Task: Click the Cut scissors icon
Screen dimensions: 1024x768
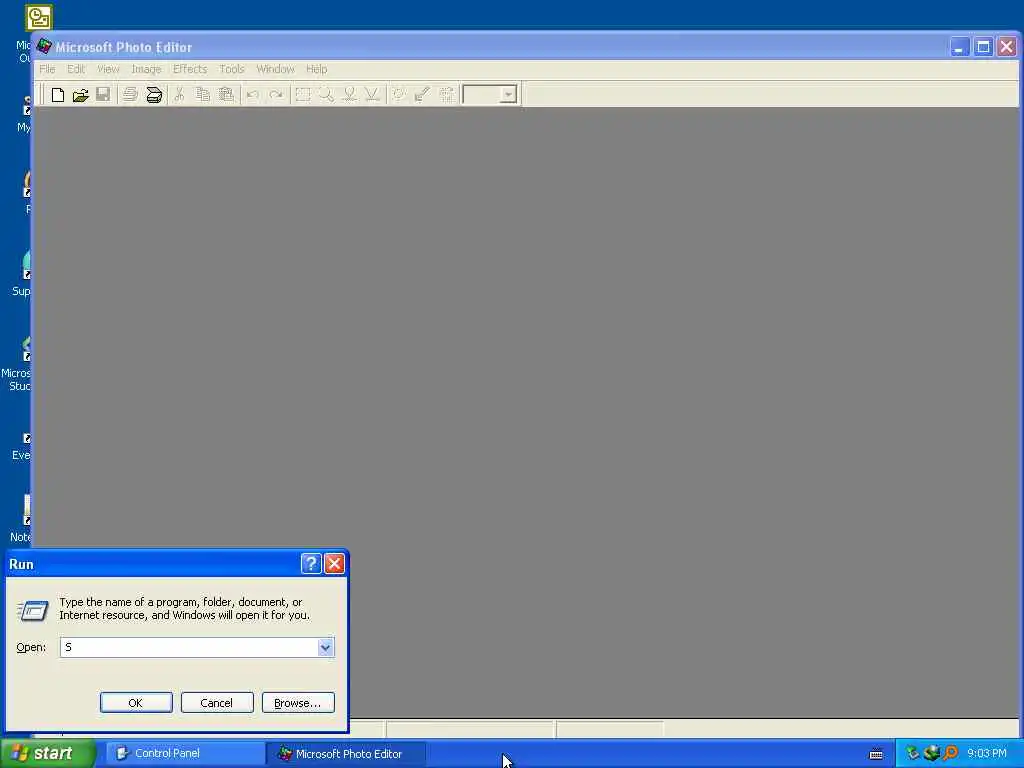Action: pyautogui.click(x=179, y=95)
